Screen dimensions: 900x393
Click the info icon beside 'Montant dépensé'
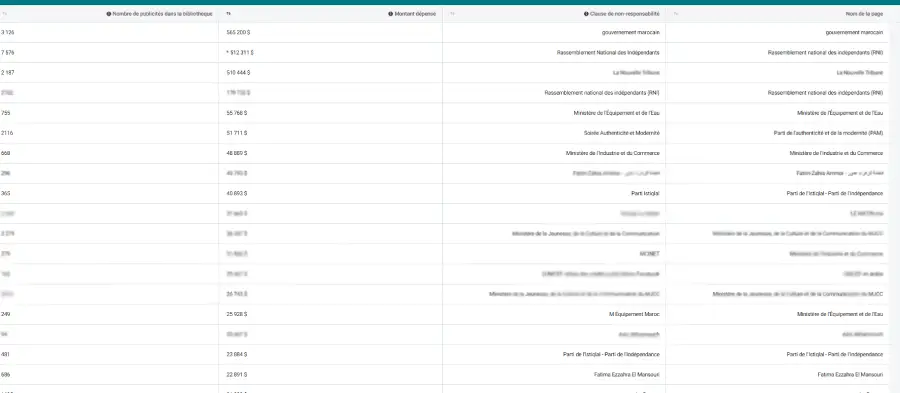pos(390,14)
